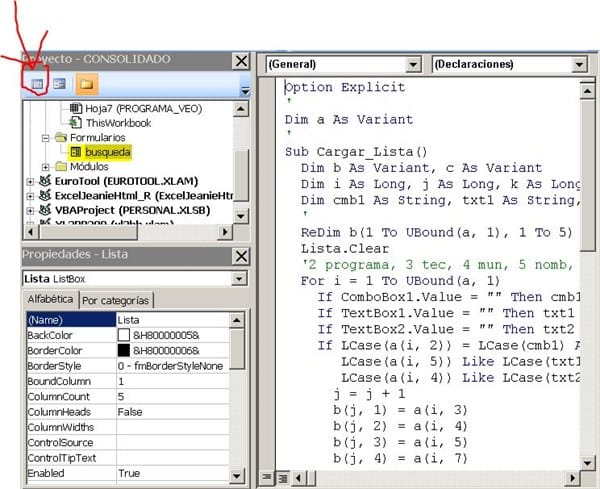
Task: Expand the Módulos folder
Action: pyautogui.click(x=46, y=166)
